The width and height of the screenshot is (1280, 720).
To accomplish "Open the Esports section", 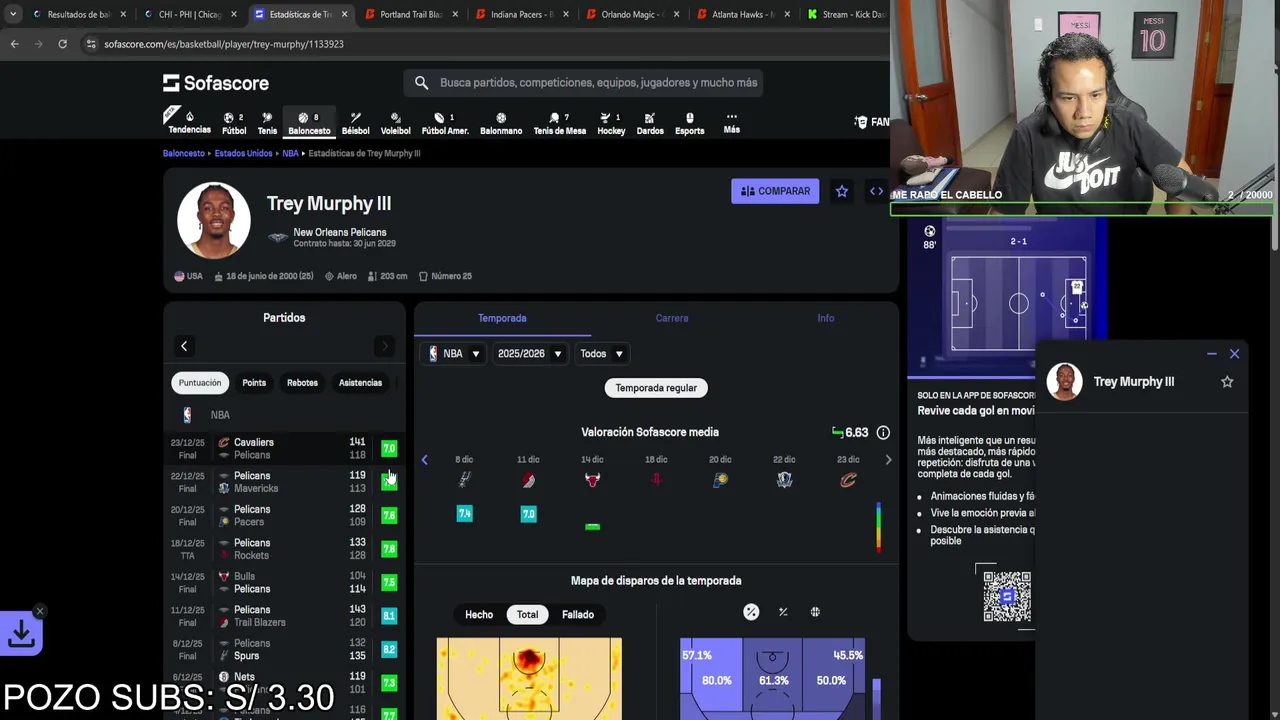I will (x=689, y=123).
